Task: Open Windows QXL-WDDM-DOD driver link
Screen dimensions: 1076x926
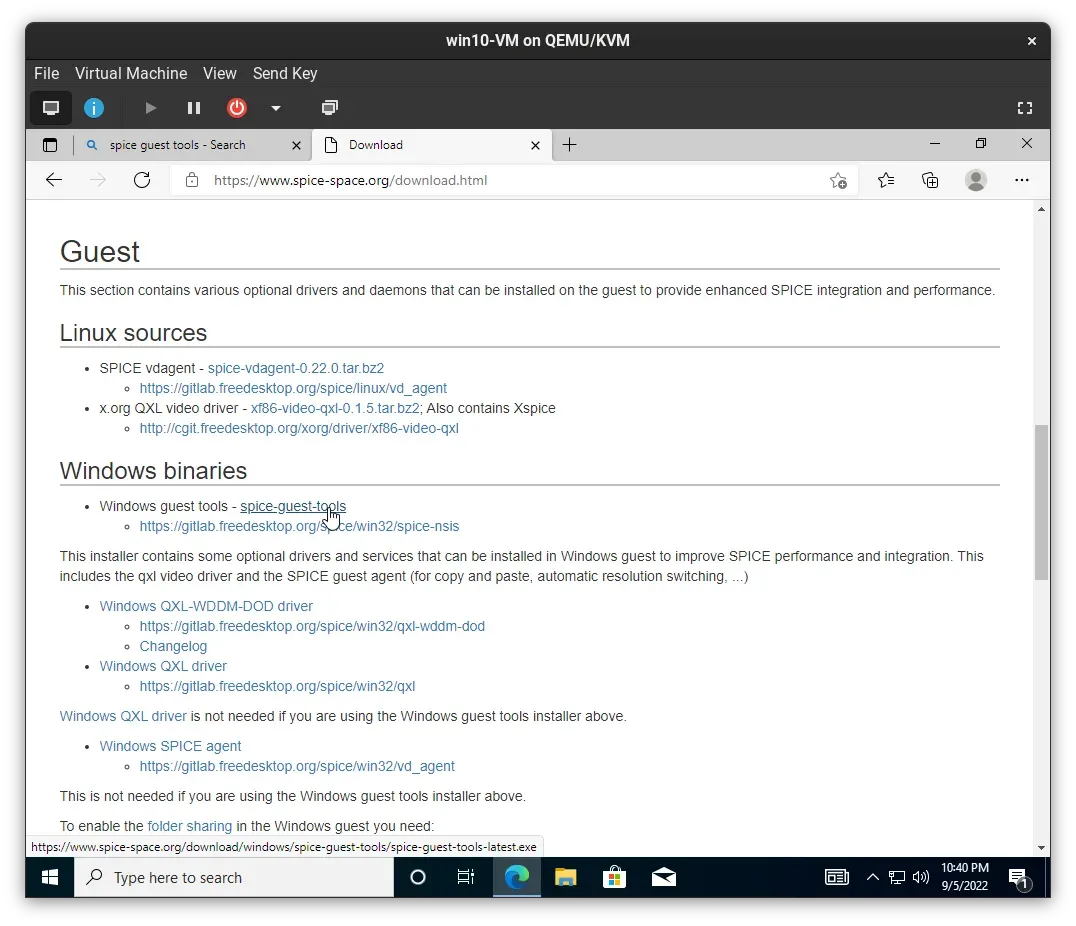Action: click(x=206, y=607)
